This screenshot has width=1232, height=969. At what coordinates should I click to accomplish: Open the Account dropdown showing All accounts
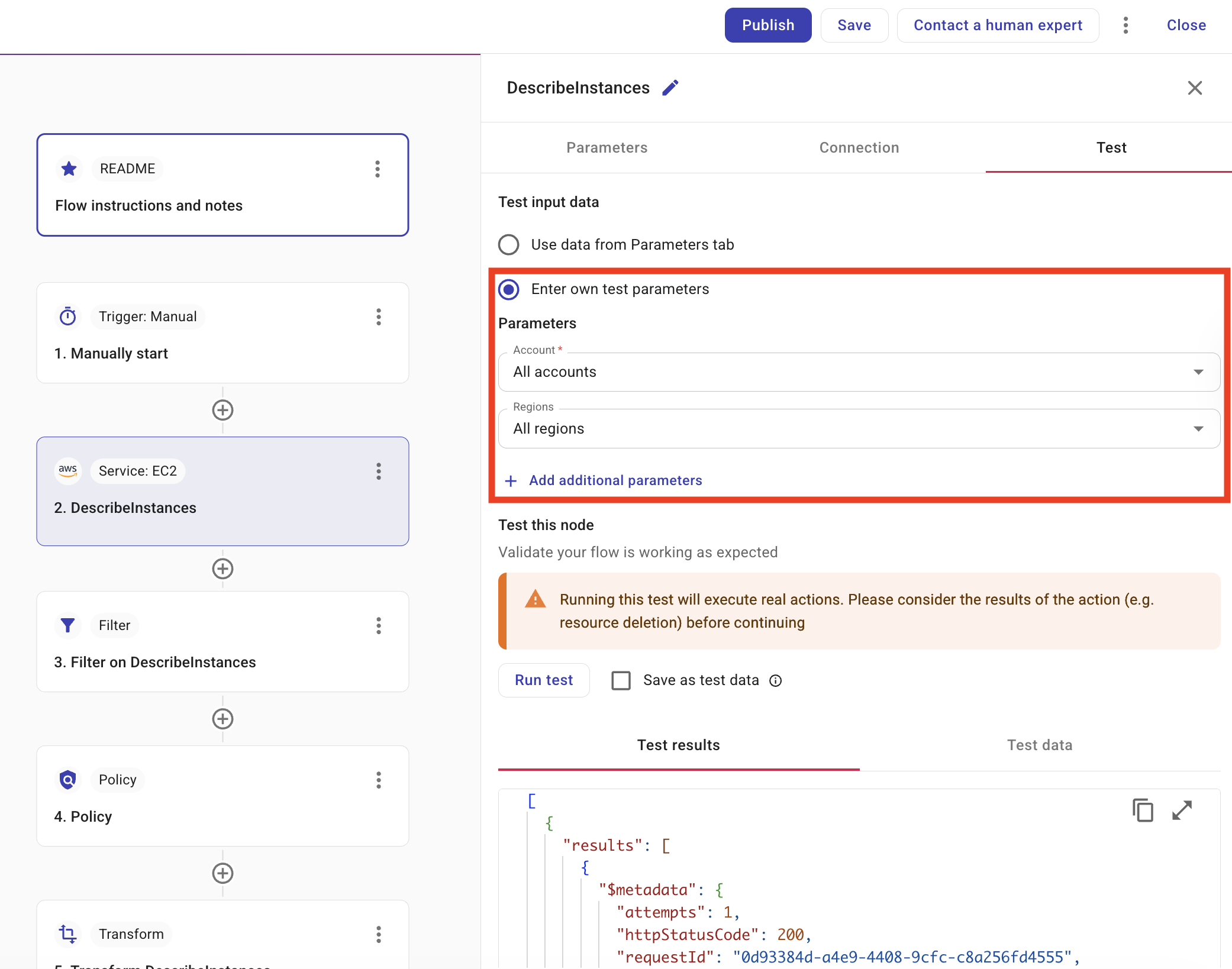pyautogui.click(x=859, y=372)
